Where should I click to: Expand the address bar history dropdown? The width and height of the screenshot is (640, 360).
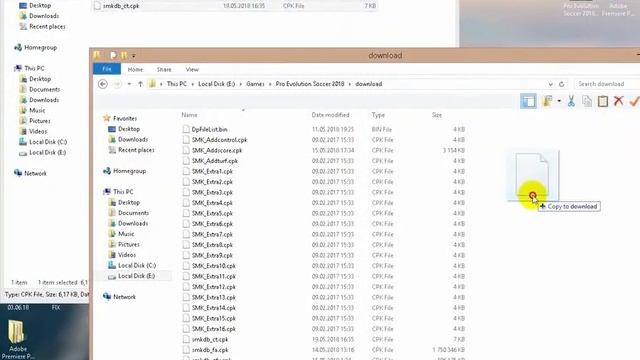tap(551, 84)
